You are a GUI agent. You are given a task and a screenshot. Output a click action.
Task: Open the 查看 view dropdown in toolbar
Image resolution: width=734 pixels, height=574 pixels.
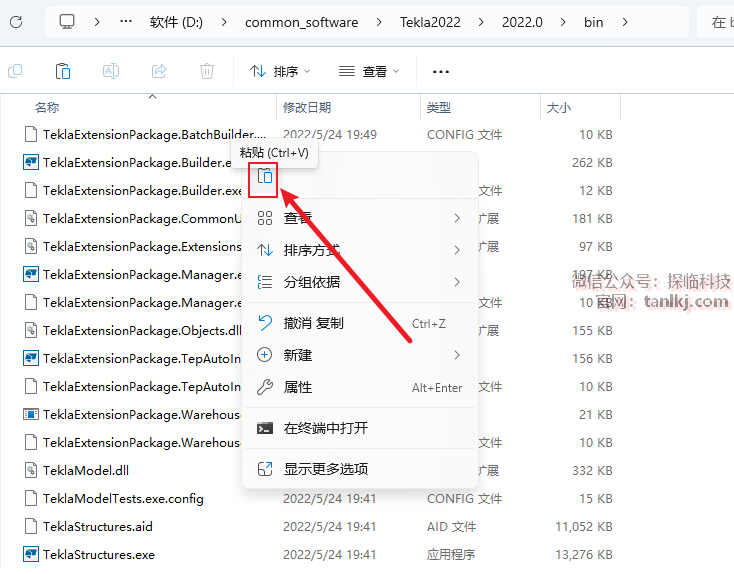coord(369,72)
